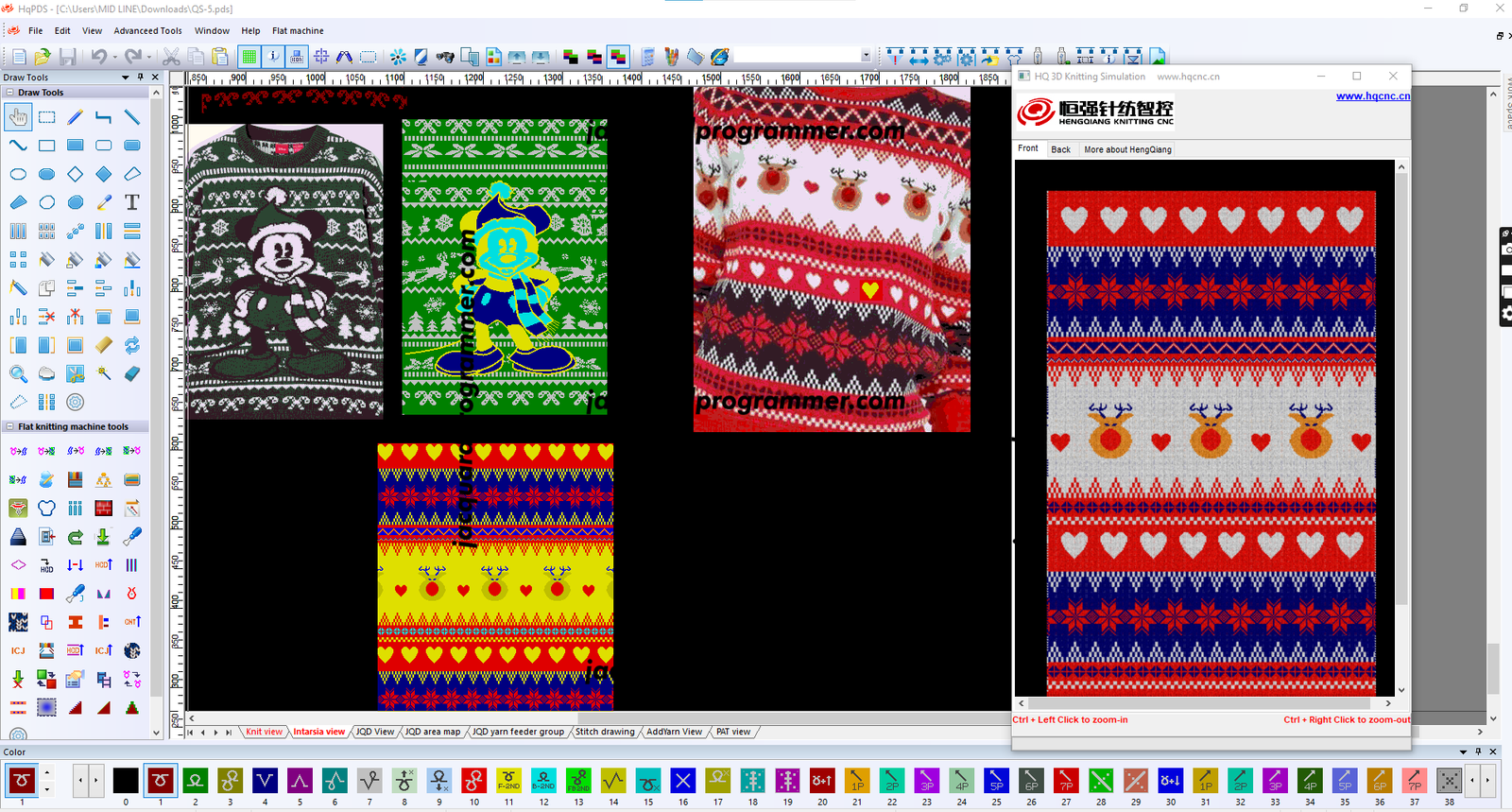The image size is (1512, 812).
Task: Pin the Draw Tools panel
Action: 141,78
